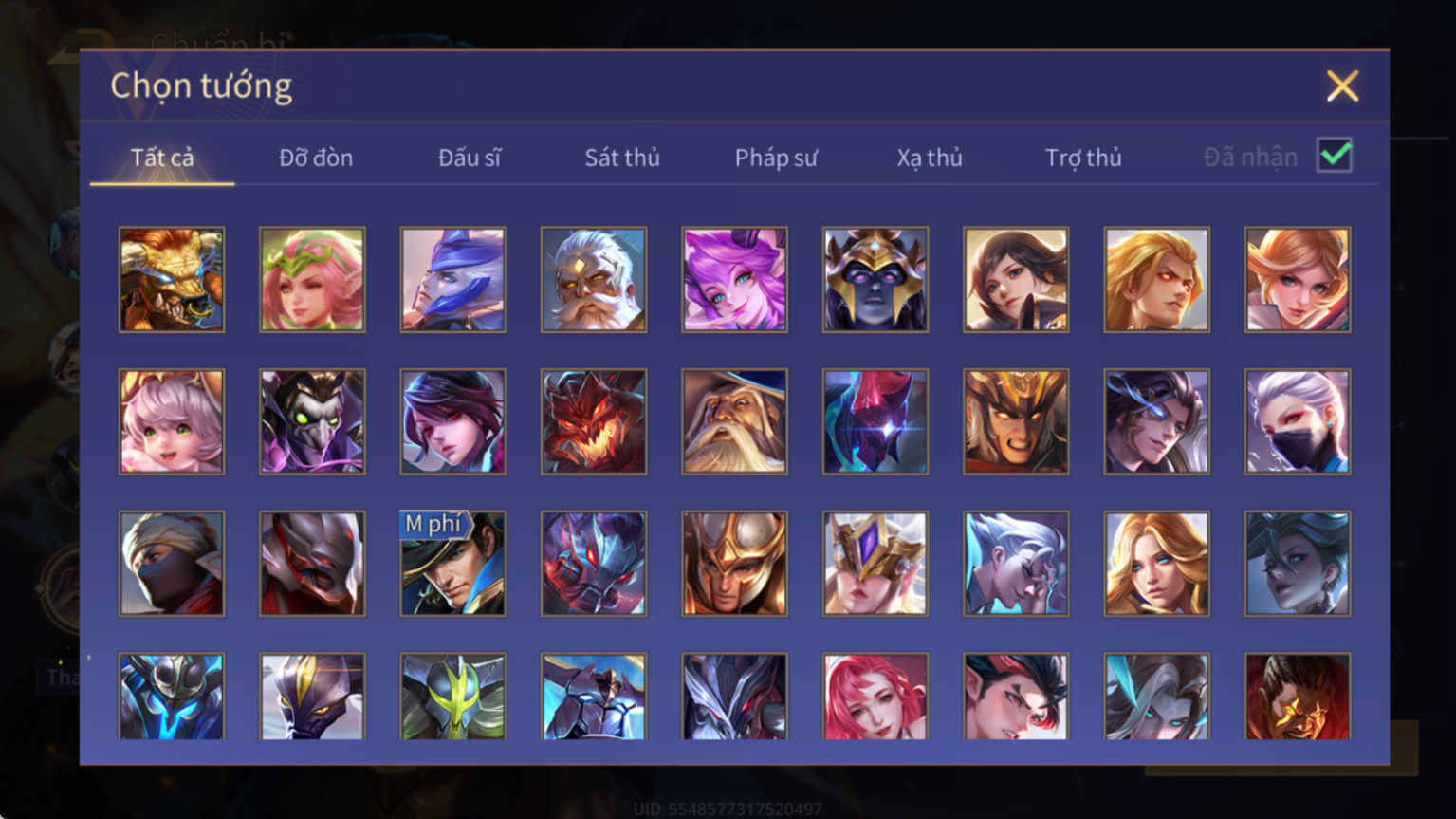Choose the masked white-haired ninja hero
This screenshot has height=819, width=1456.
pyautogui.click(x=1298, y=421)
